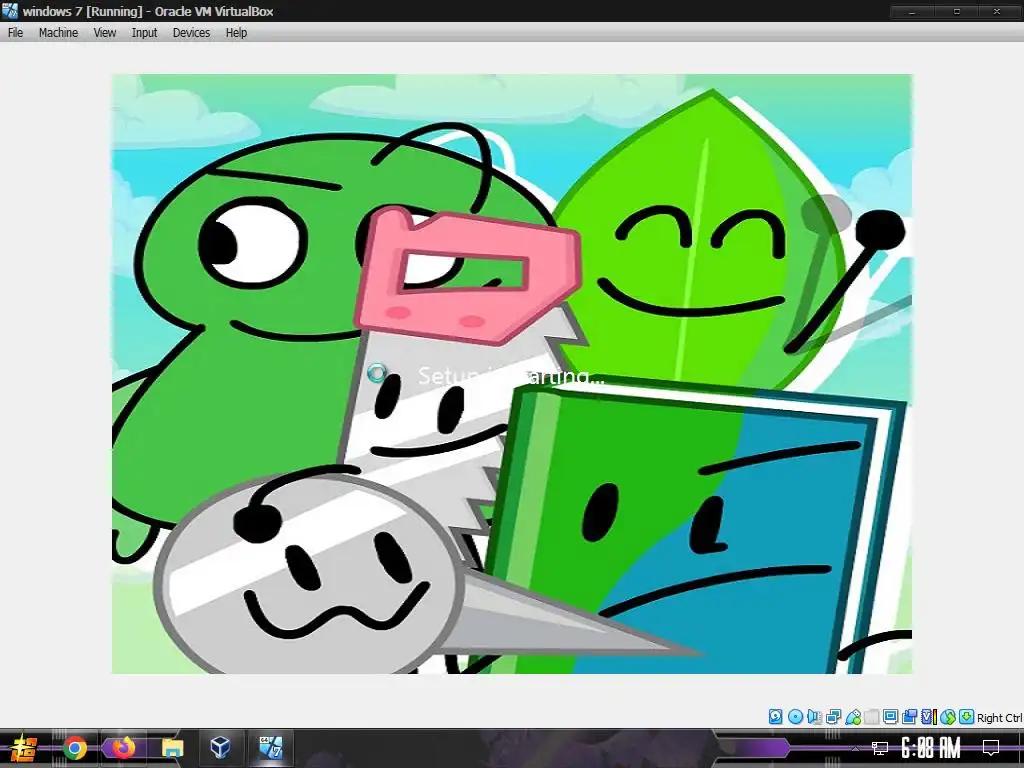Screen dimensions: 1024x768
Task: Open the View menu
Action: pyautogui.click(x=104, y=33)
